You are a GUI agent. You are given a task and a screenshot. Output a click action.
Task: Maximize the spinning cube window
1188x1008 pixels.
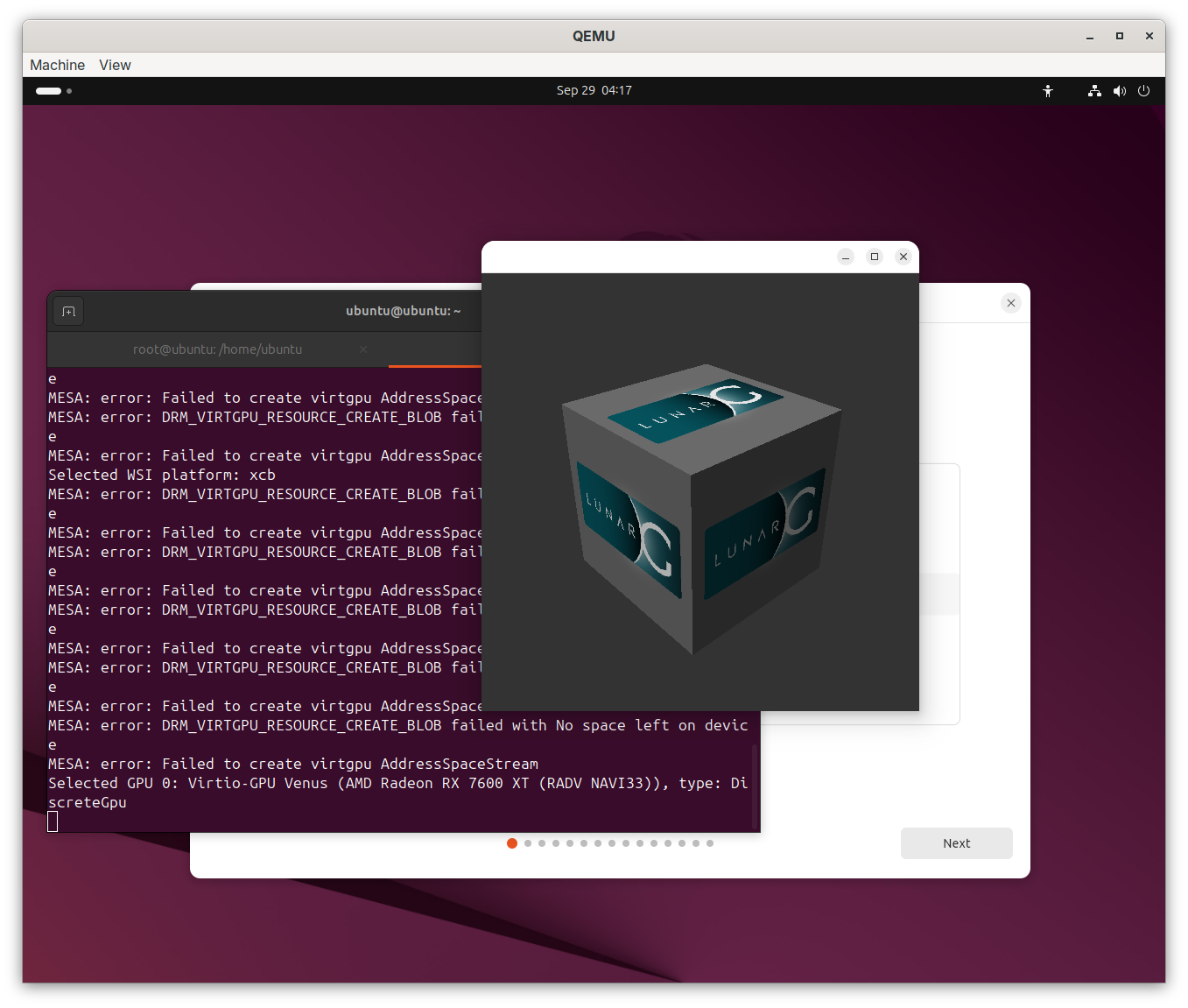875,257
